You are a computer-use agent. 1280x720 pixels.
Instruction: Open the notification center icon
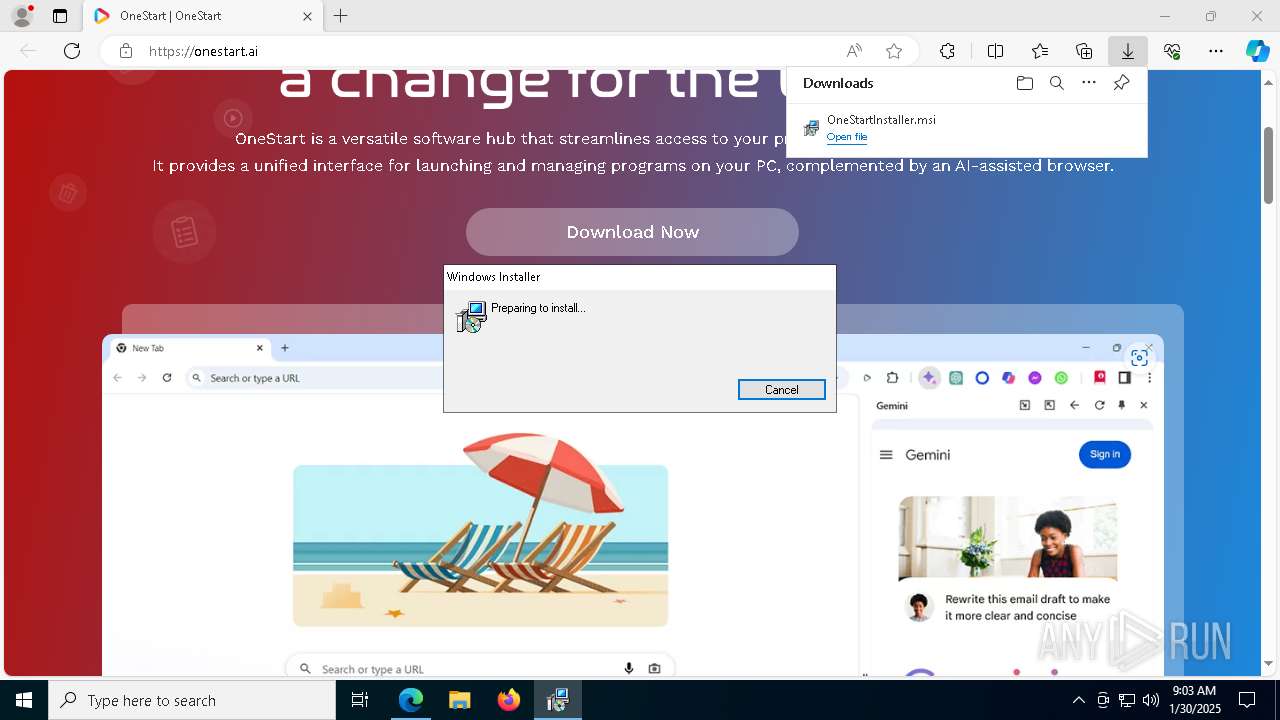tap(1247, 700)
